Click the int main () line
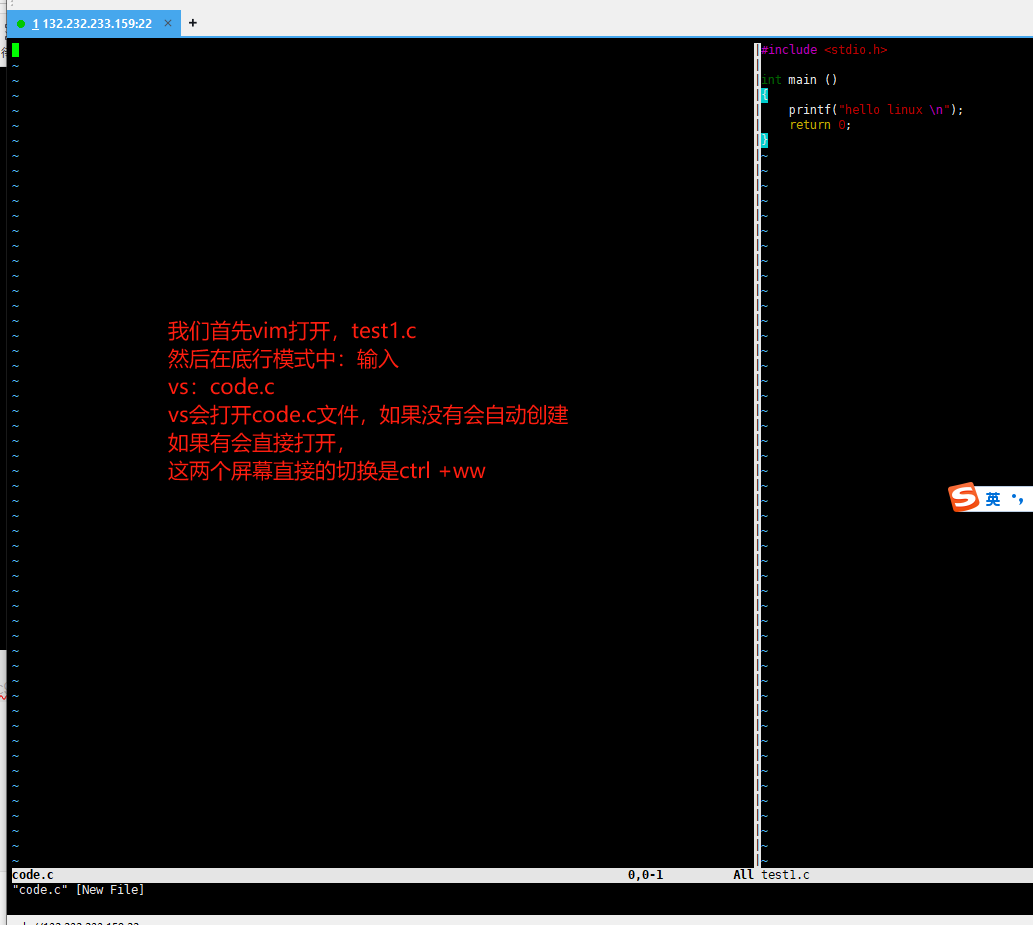Screen dimensions: 1033x925 pyautogui.click(x=799, y=80)
